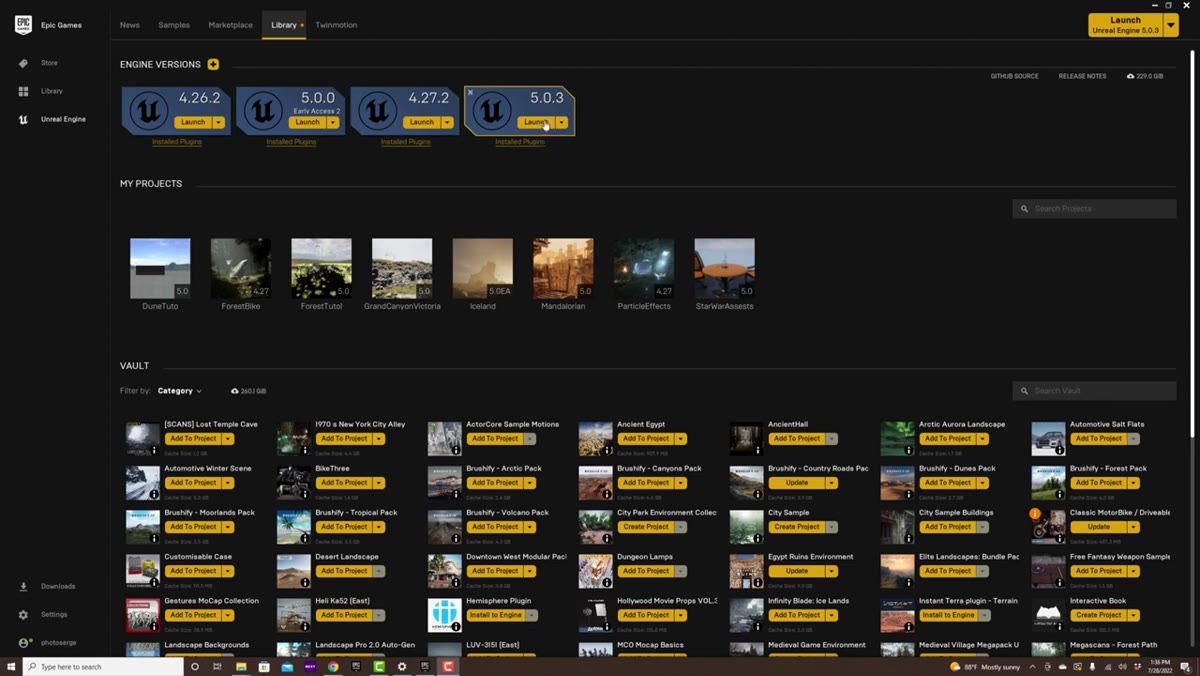The width and height of the screenshot is (1200, 676).
Task: Open the Filter by Category dropdown
Action: (x=180, y=391)
